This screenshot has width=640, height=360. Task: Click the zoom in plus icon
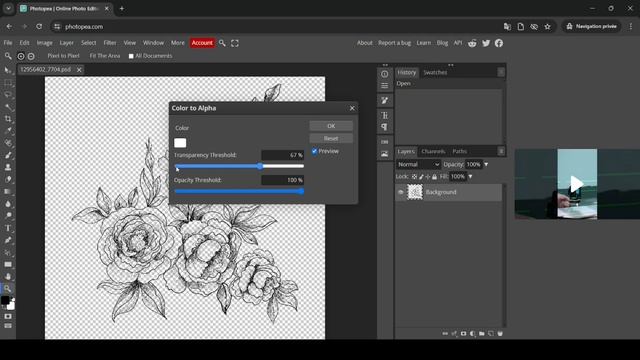[21, 56]
